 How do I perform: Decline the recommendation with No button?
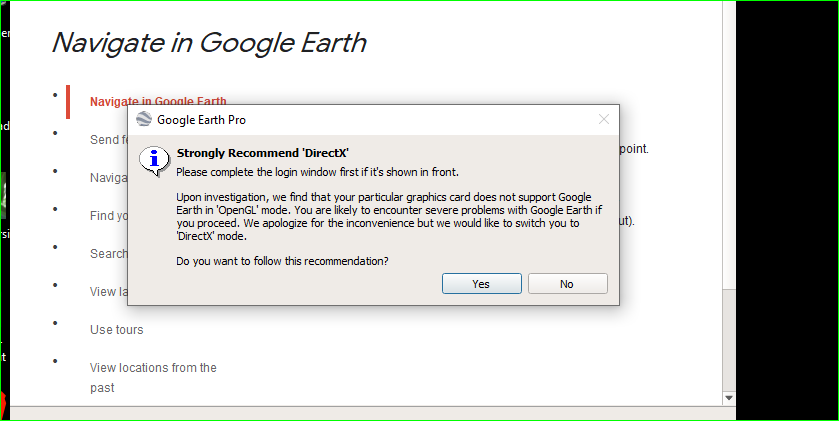[x=568, y=284]
